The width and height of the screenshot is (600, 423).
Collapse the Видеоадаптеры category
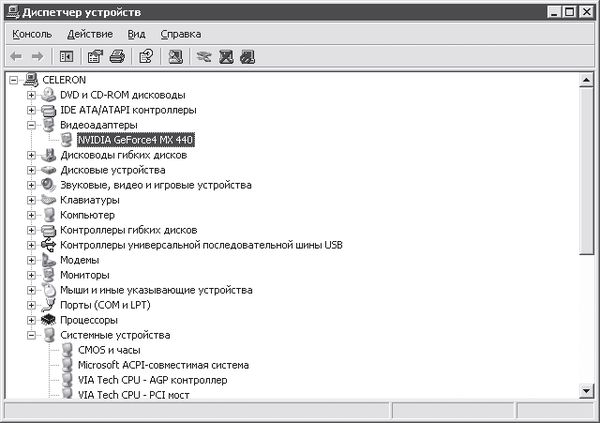click(32, 125)
